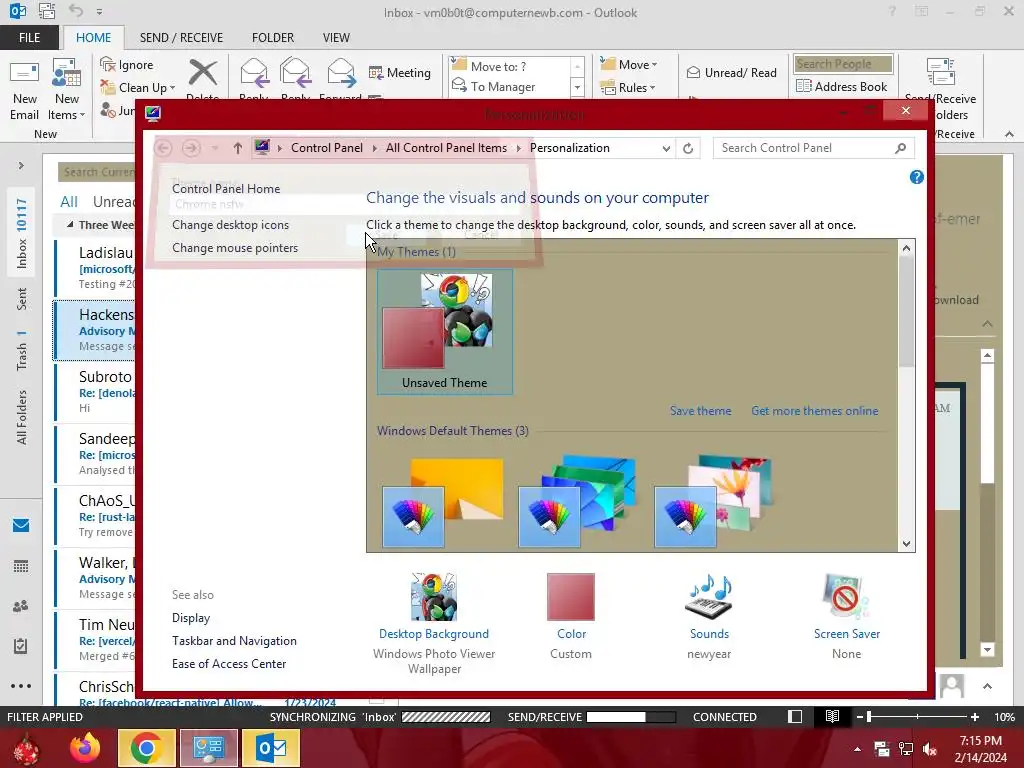The width and height of the screenshot is (1024, 768).
Task: Open Taskbar and Navigation link
Action: (234, 641)
